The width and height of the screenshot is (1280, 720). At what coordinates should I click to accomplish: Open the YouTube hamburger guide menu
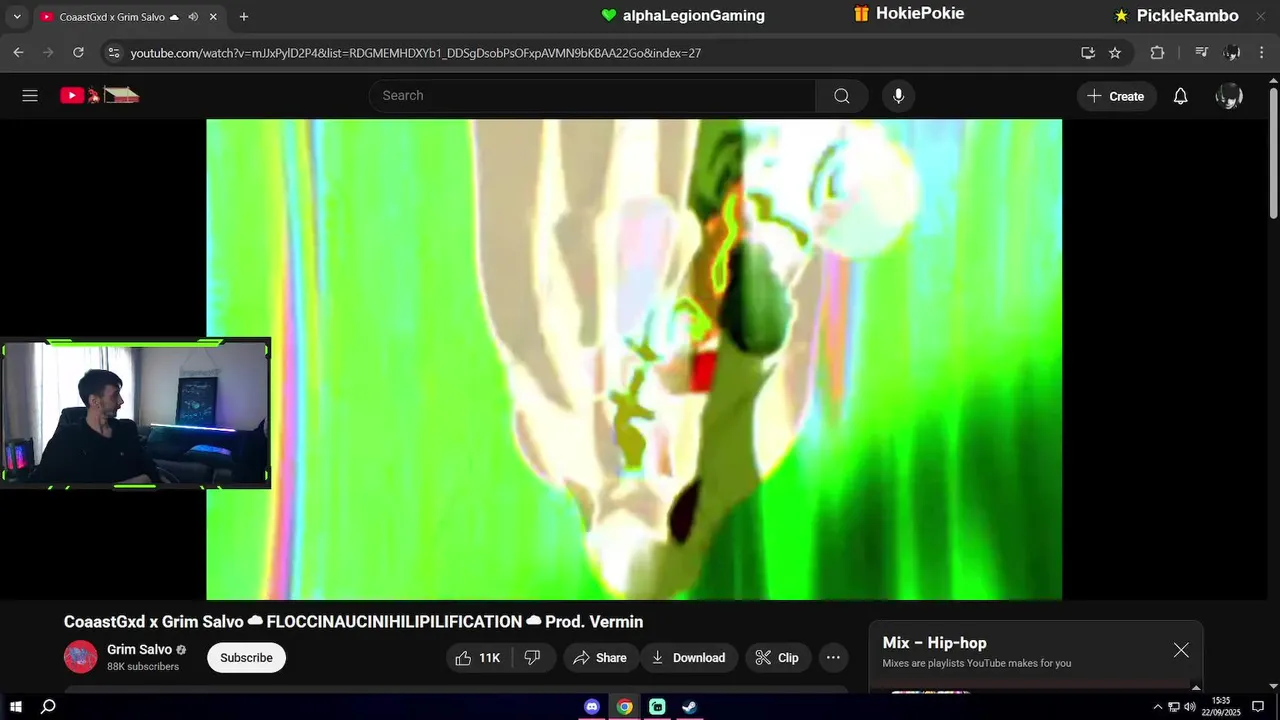pos(30,96)
